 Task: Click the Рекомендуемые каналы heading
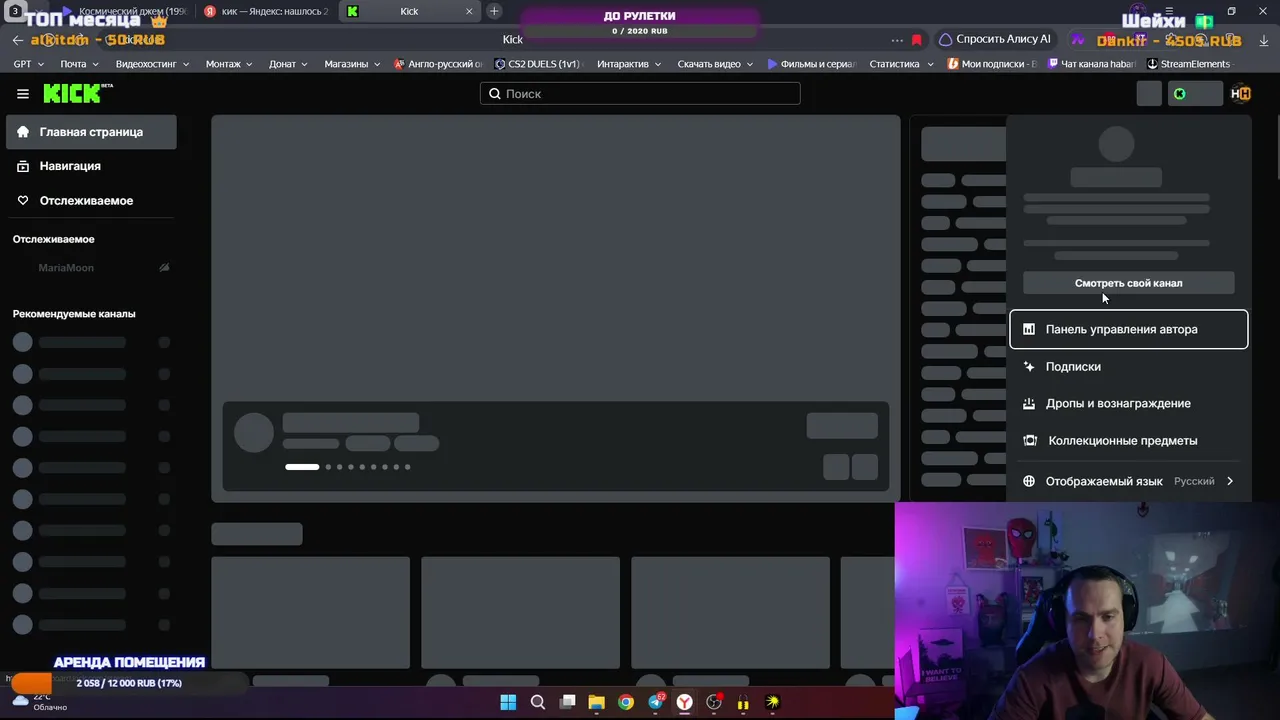(74, 314)
